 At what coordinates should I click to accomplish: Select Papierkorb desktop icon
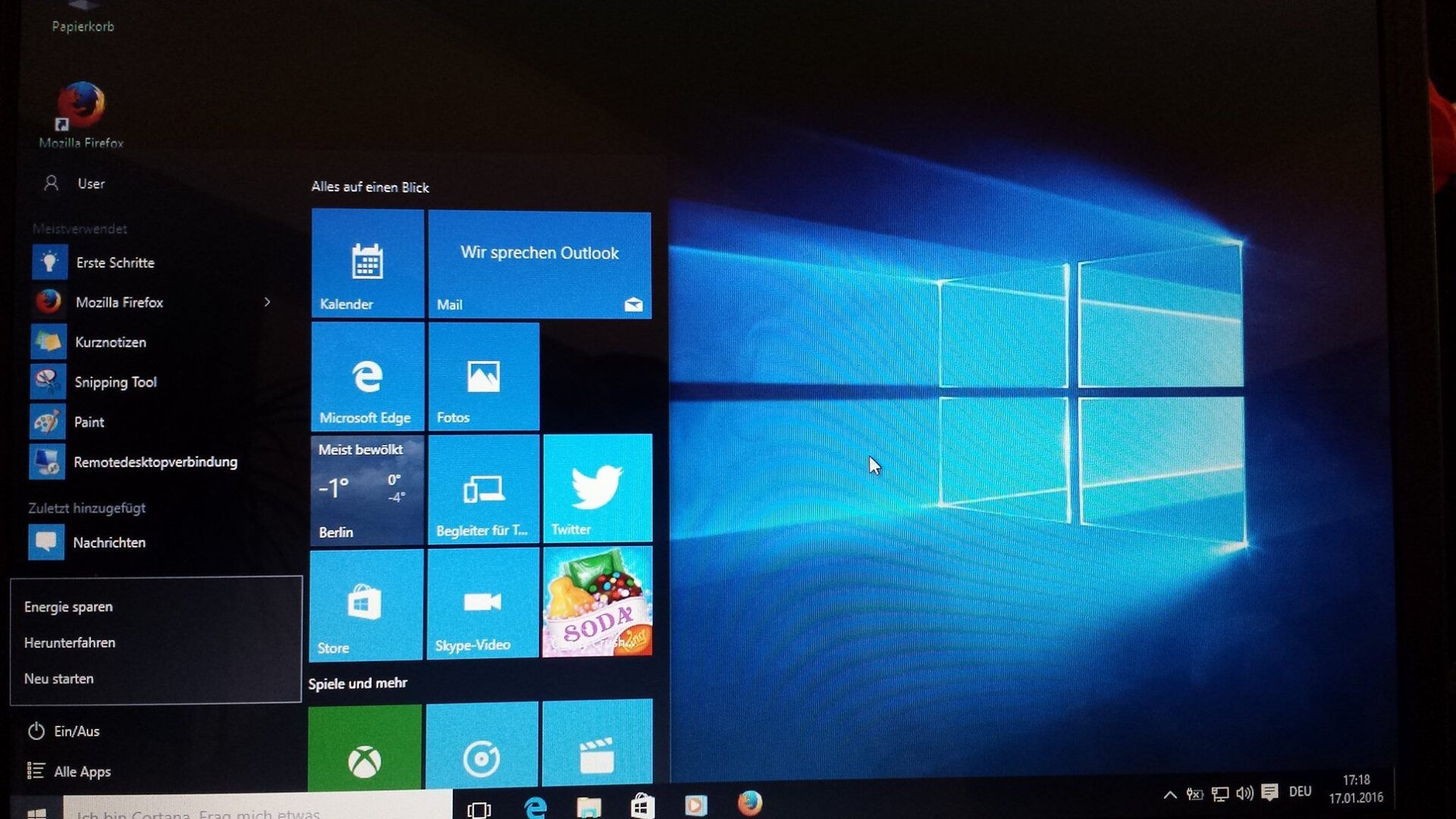point(83,18)
